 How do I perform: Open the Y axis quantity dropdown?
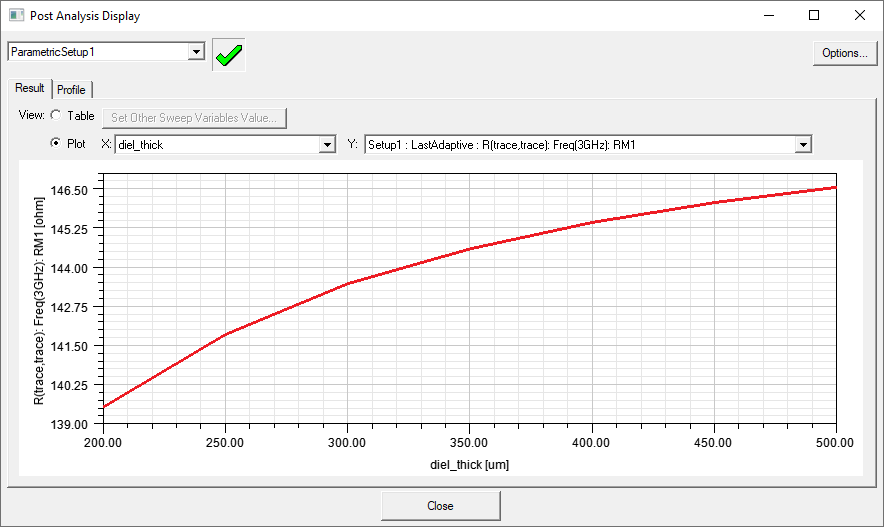(x=802, y=145)
